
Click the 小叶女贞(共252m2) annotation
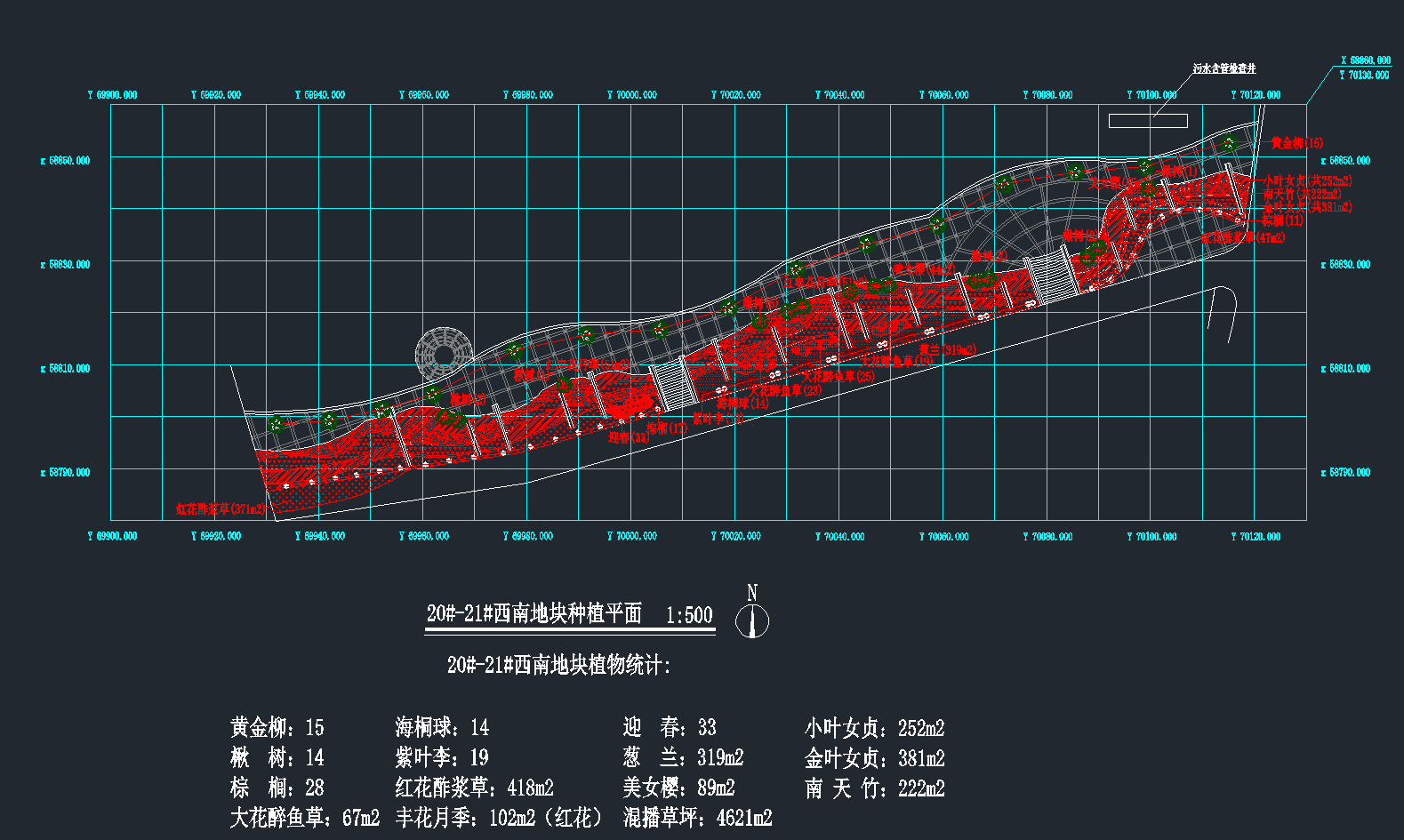(x=1307, y=180)
